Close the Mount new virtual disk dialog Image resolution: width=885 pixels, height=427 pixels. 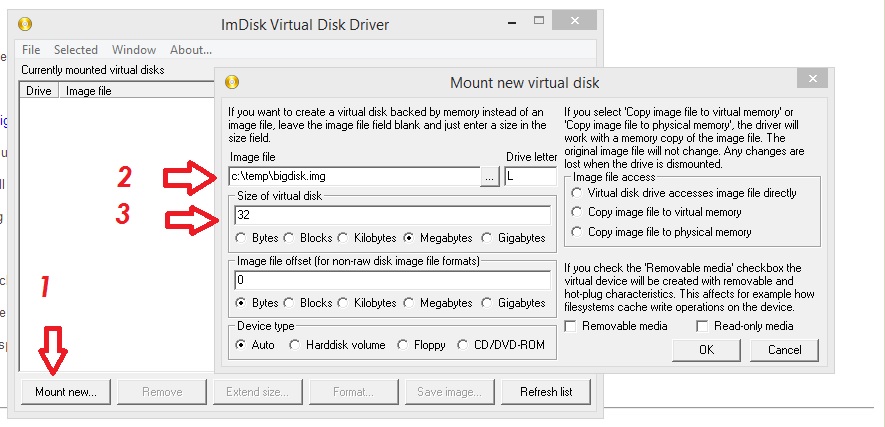pos(812,79)
